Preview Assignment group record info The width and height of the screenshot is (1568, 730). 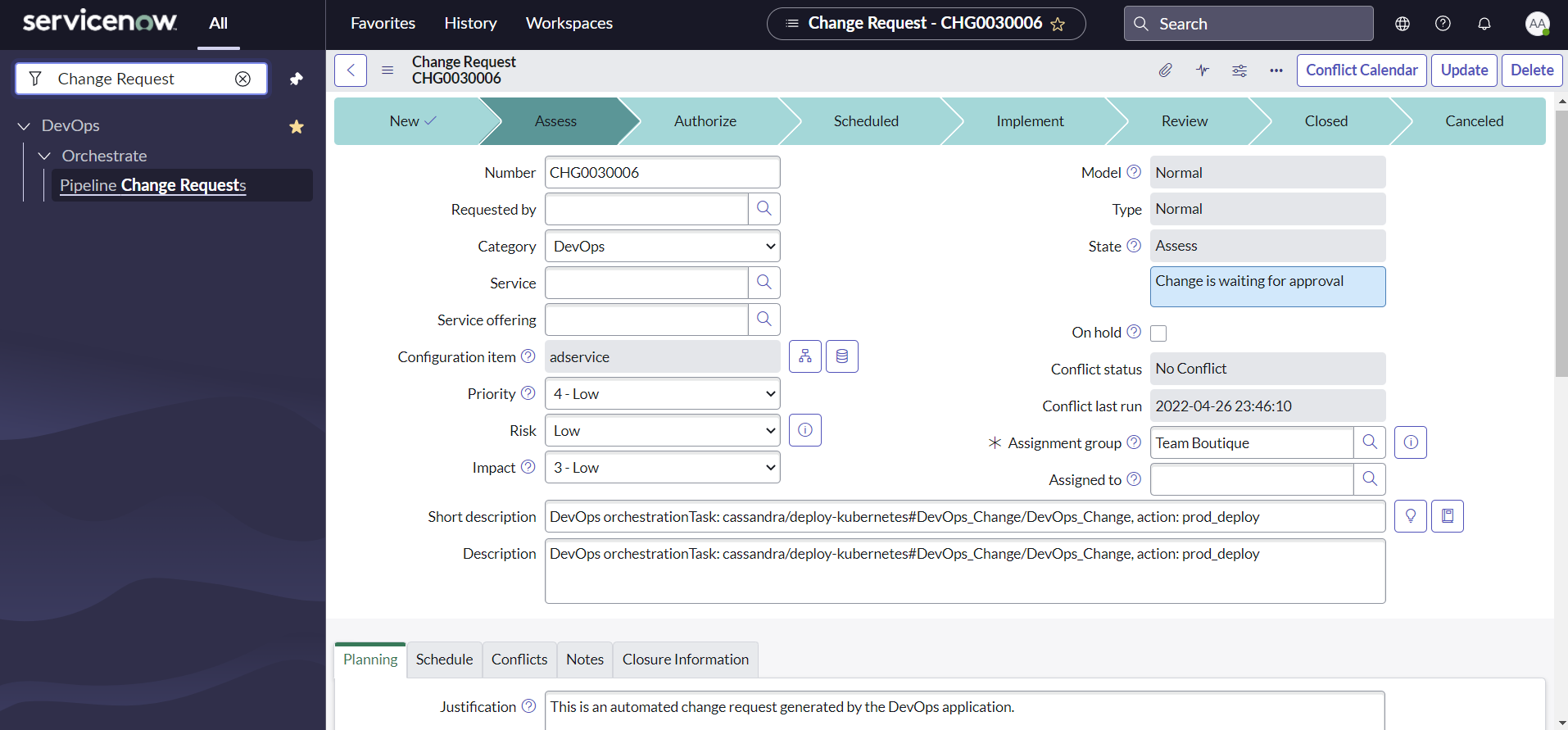tap(1411, 442)
